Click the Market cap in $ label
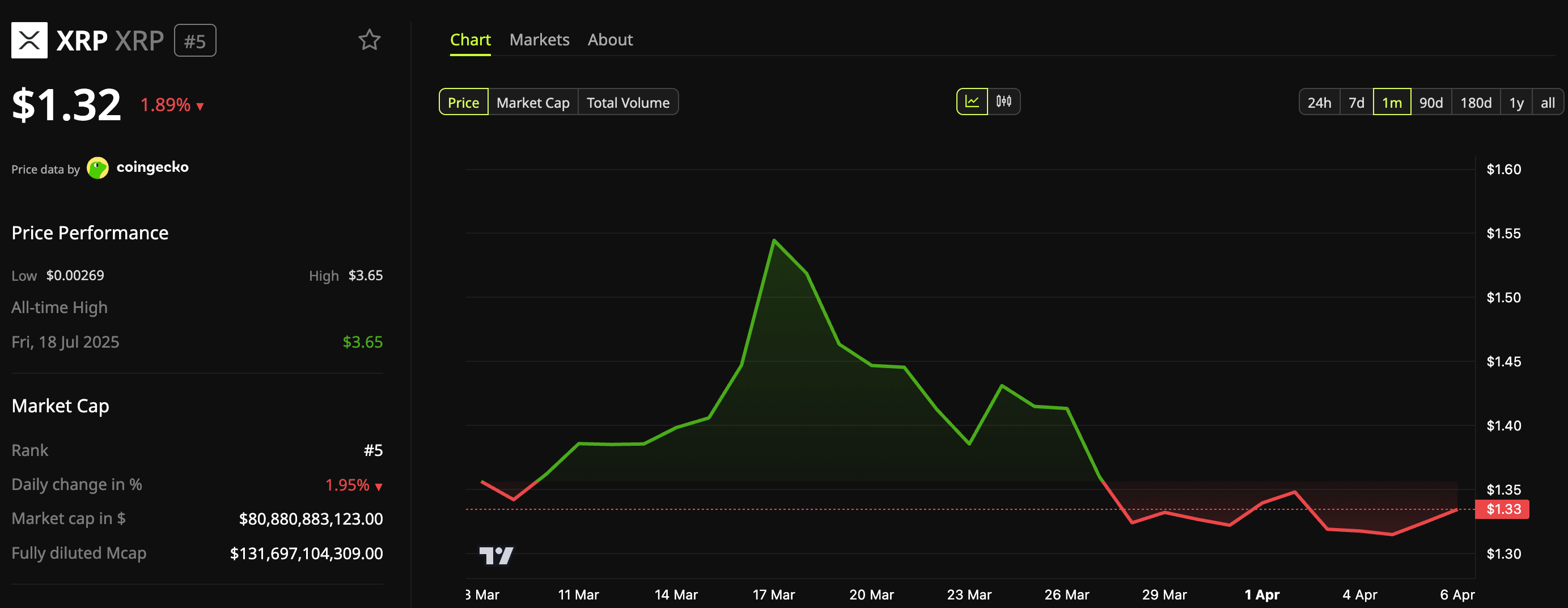 (68, 518)
